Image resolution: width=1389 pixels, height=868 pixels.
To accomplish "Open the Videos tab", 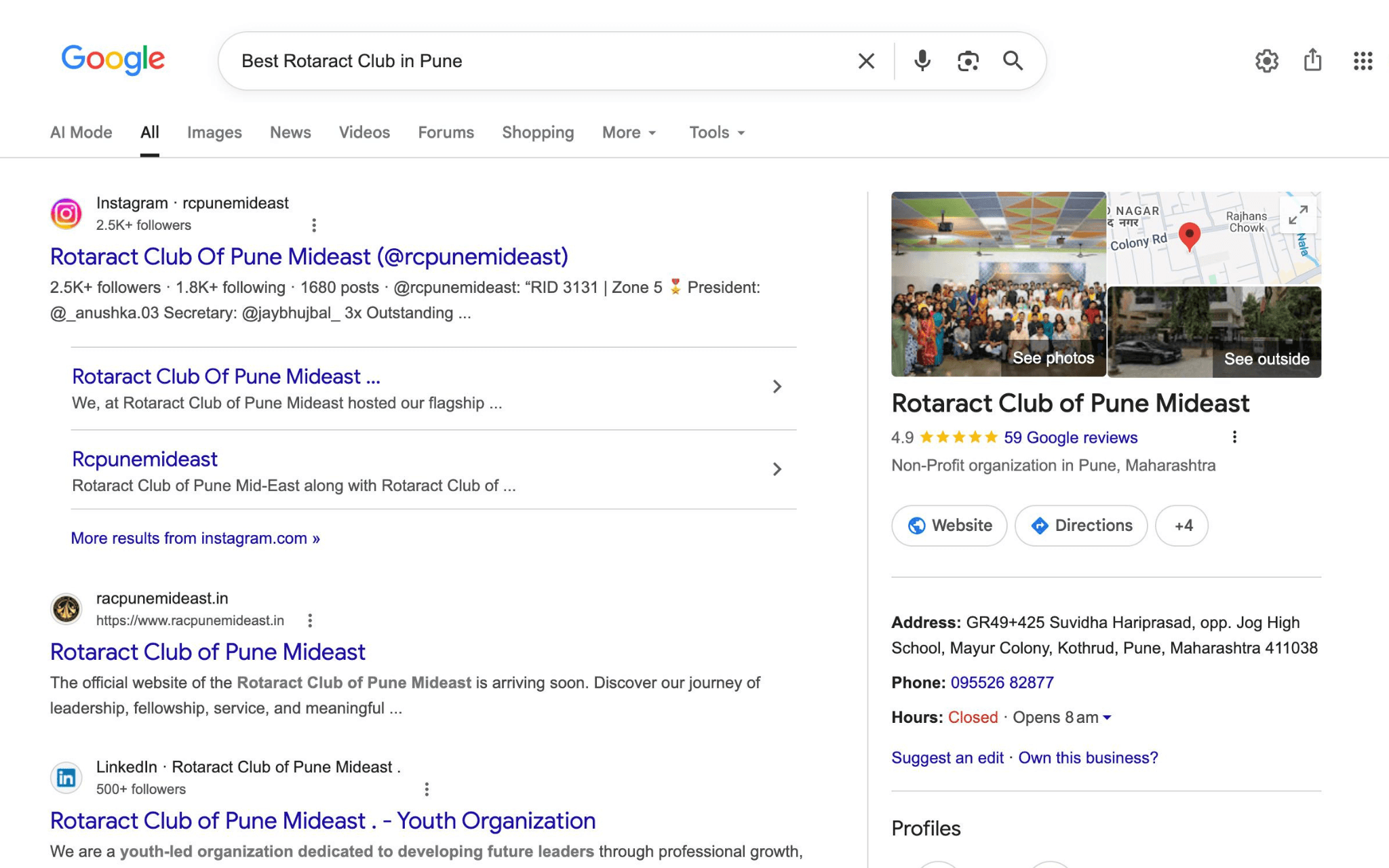I will click(x=364, y=132).
